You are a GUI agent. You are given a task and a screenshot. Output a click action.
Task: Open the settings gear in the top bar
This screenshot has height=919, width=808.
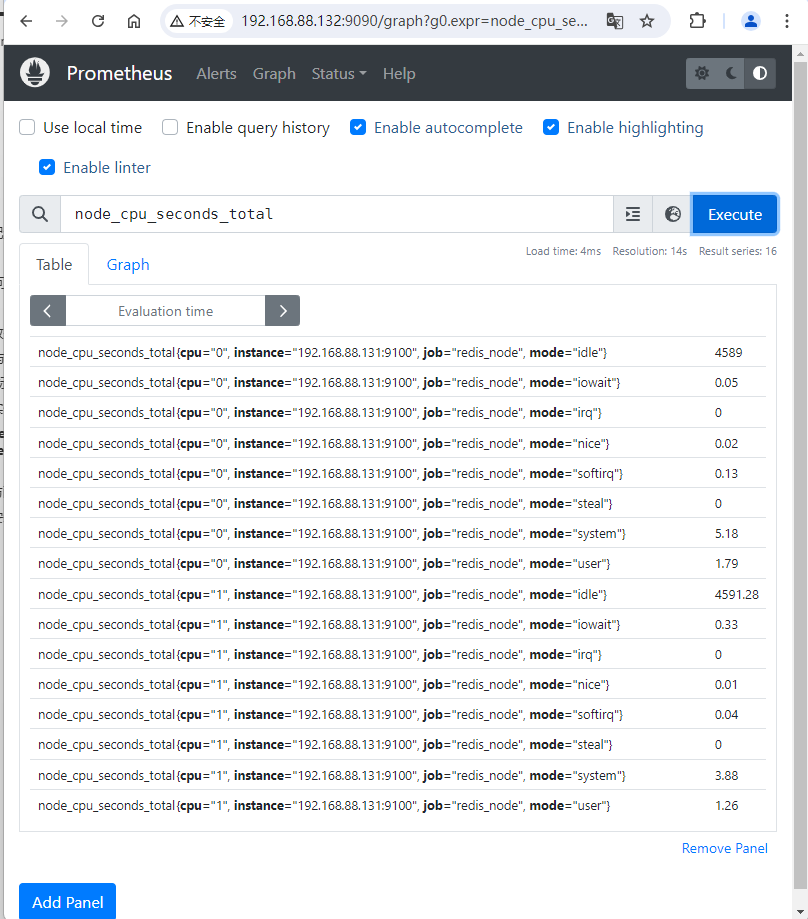tap(702, 73)
